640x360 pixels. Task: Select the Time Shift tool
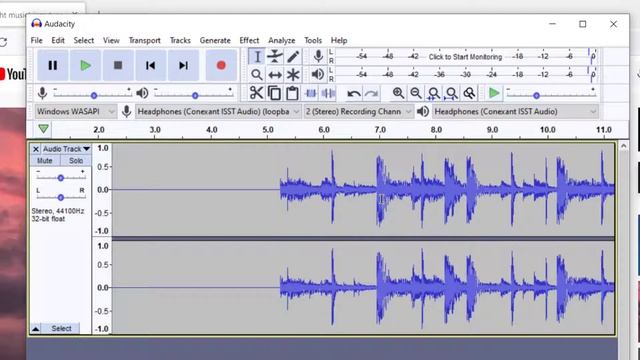(x=275, y=75)
